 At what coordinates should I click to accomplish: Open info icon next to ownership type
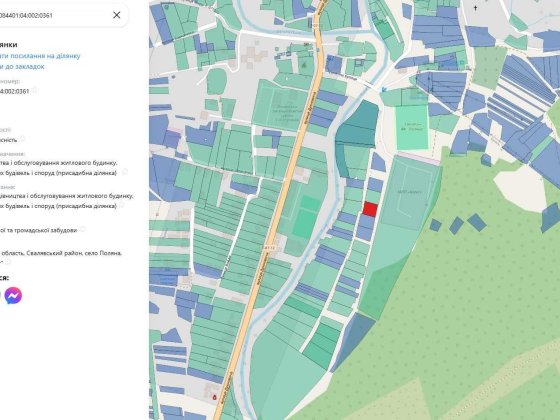coord(22,139)
